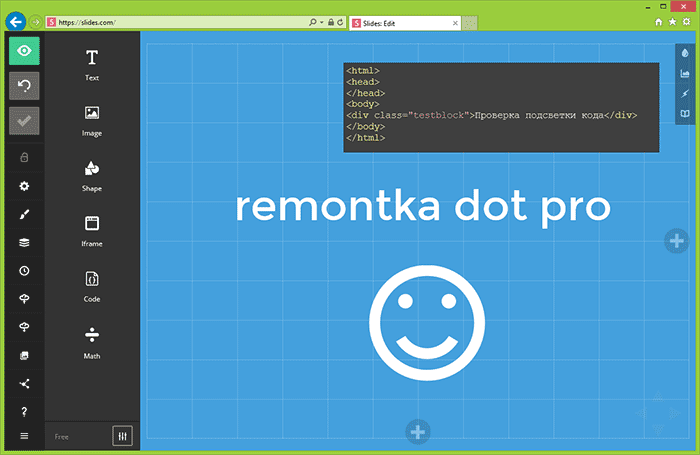
Task: Add a slide below with plus button
Action: click(418, 432)
